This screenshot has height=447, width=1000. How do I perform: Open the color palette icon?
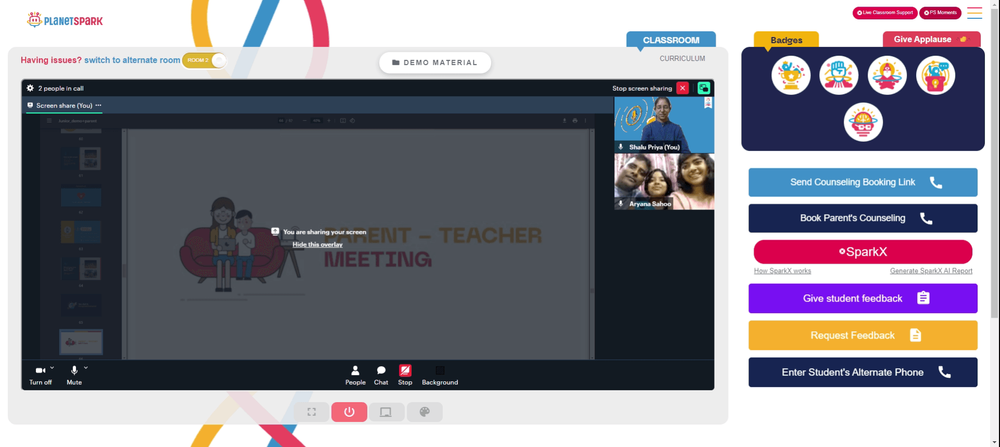pyautogui.click(x=424, y=412)
